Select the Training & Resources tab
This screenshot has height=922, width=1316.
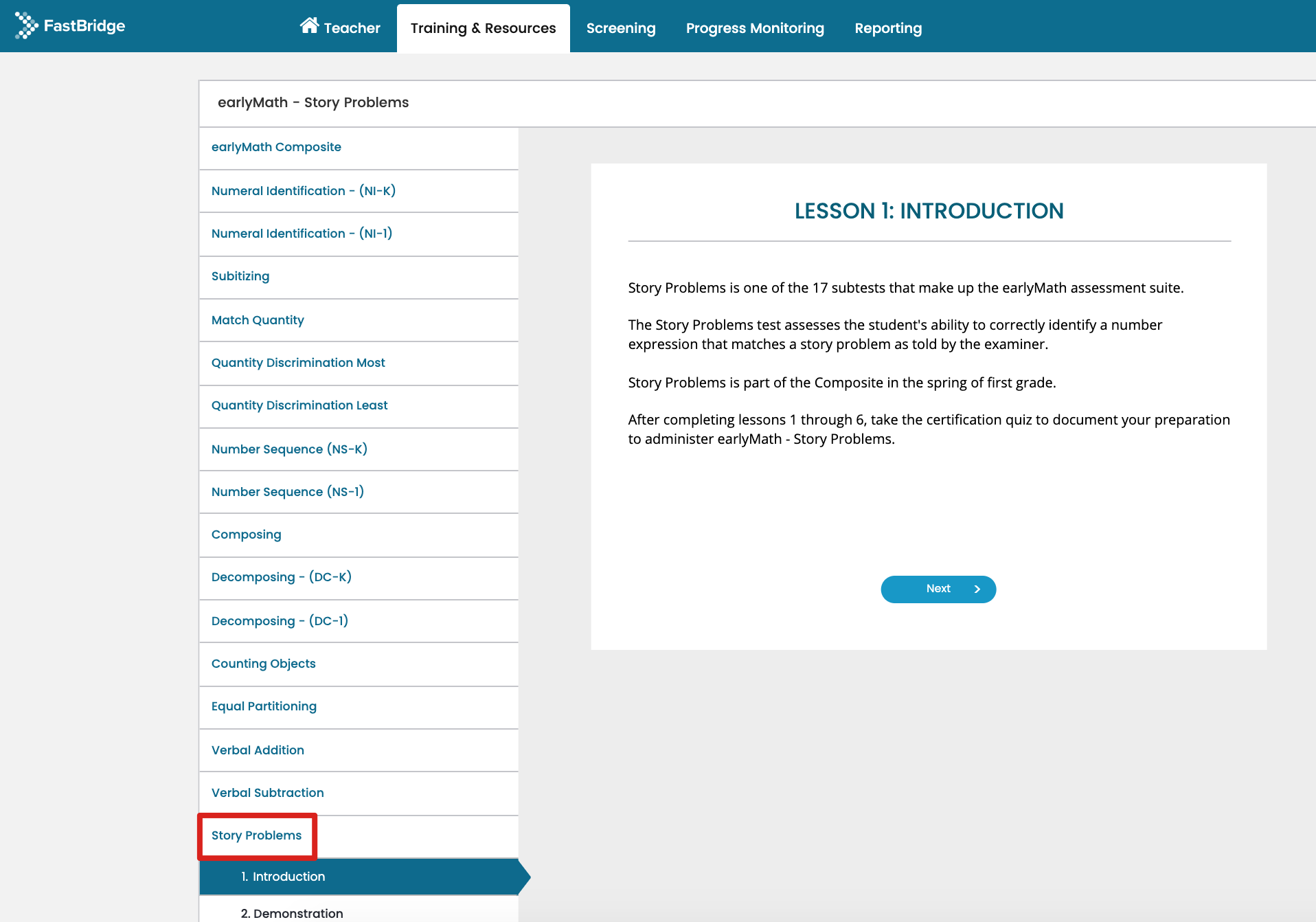(x=483, y=28)
